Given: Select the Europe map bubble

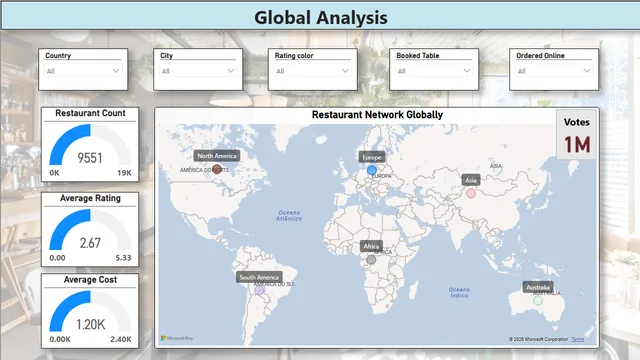Looking at the screenshot, I should 371,170.
